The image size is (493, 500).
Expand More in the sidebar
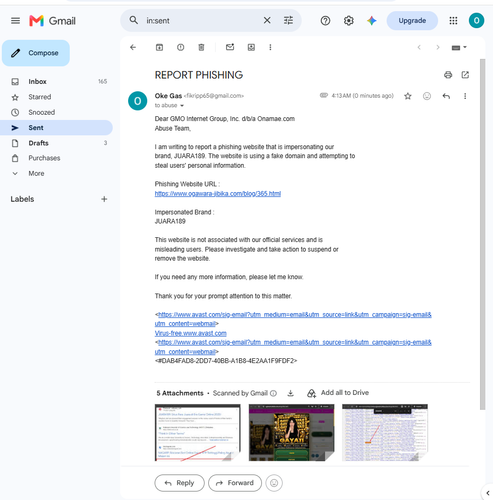pyautogui.click(x=56, y=173)
